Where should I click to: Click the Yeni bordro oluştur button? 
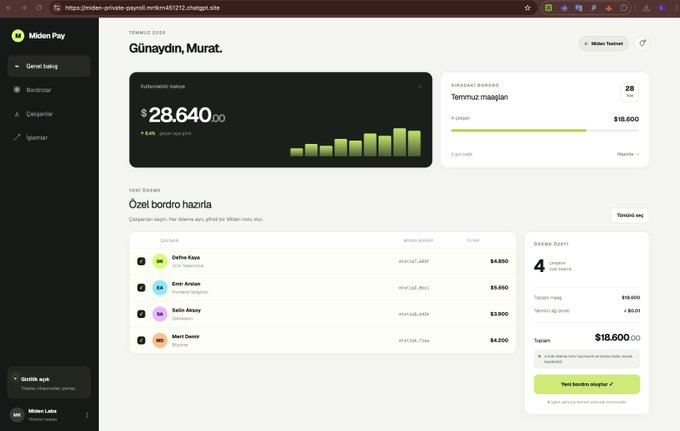pyautogui.click(x=587, y=384)
